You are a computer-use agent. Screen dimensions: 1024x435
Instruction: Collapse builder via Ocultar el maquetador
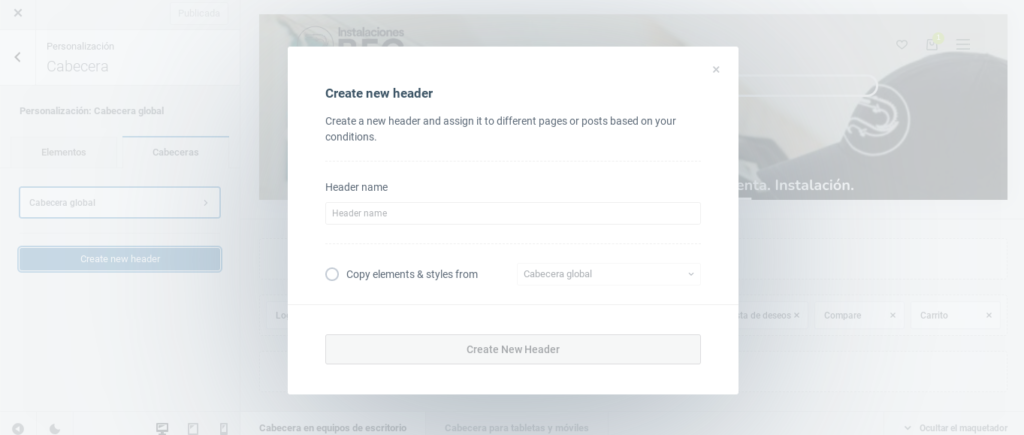[957, 428]
